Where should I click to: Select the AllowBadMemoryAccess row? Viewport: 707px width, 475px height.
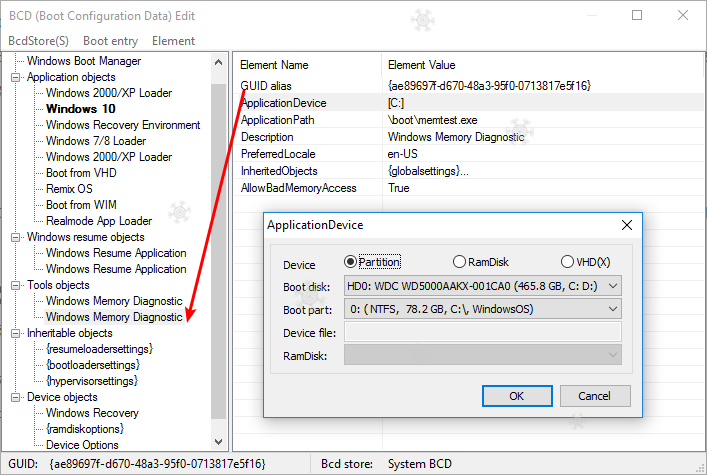coord(469,188)
